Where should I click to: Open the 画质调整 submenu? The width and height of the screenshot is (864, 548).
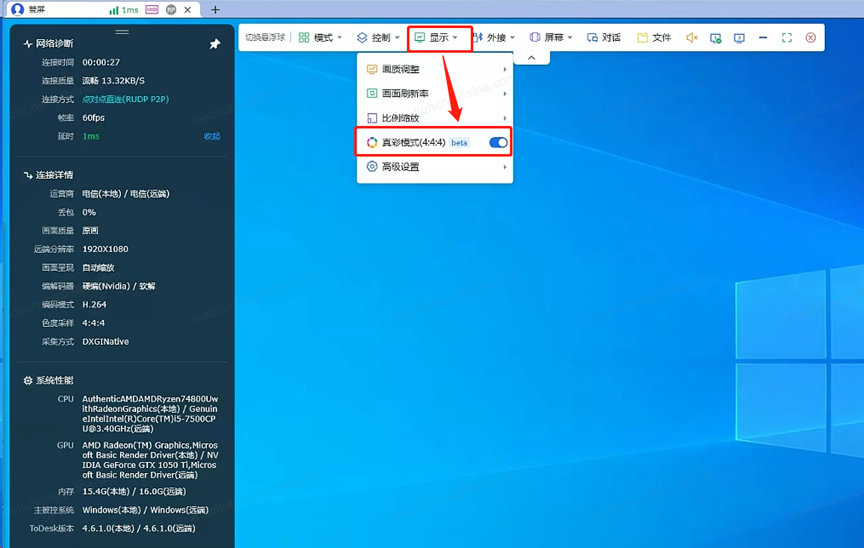pyautogui.click(x=435, y=70)
